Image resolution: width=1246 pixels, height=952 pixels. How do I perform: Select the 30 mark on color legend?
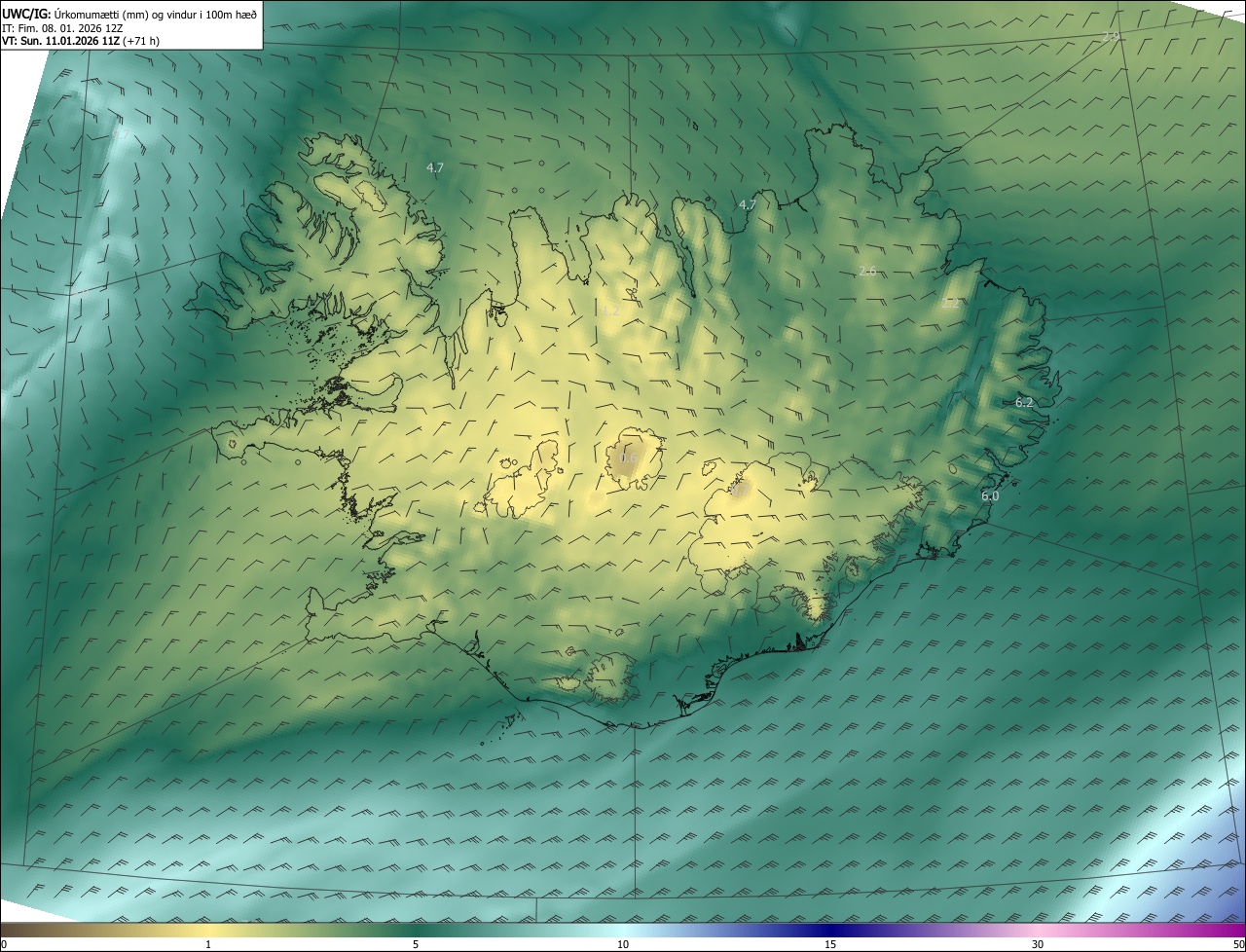pos(1038,944)
